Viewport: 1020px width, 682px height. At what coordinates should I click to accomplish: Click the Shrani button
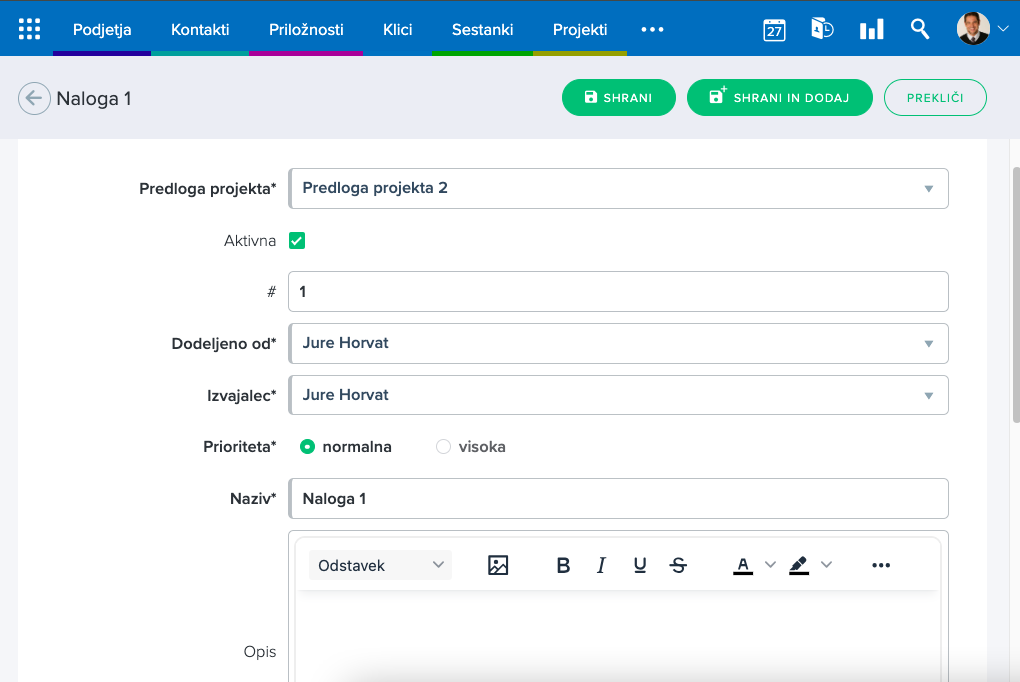pos(618,98)
